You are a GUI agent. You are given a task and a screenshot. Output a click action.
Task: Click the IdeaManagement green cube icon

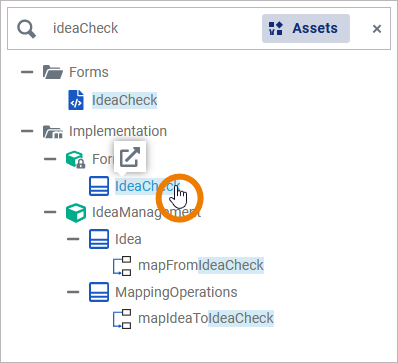pyautogui.click(x=76, y=212)
